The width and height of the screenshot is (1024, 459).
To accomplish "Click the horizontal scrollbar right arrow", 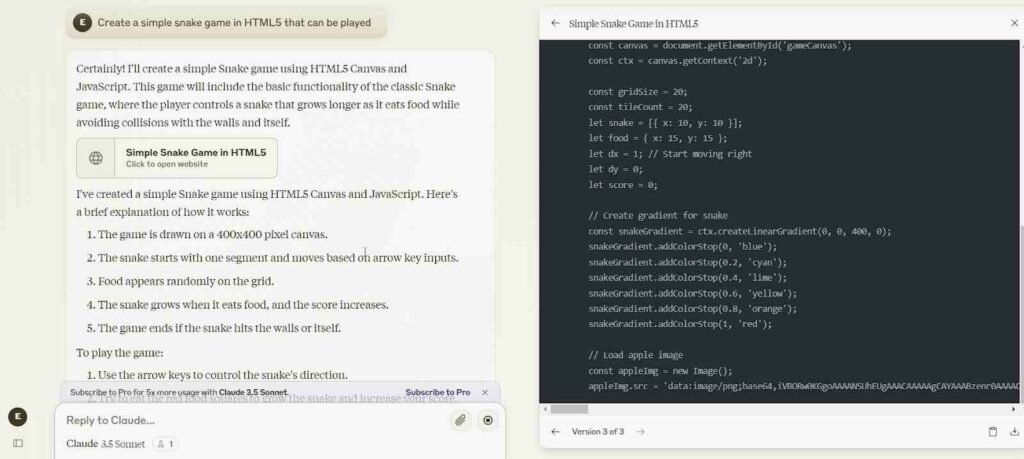I will tap(1014, 409).
